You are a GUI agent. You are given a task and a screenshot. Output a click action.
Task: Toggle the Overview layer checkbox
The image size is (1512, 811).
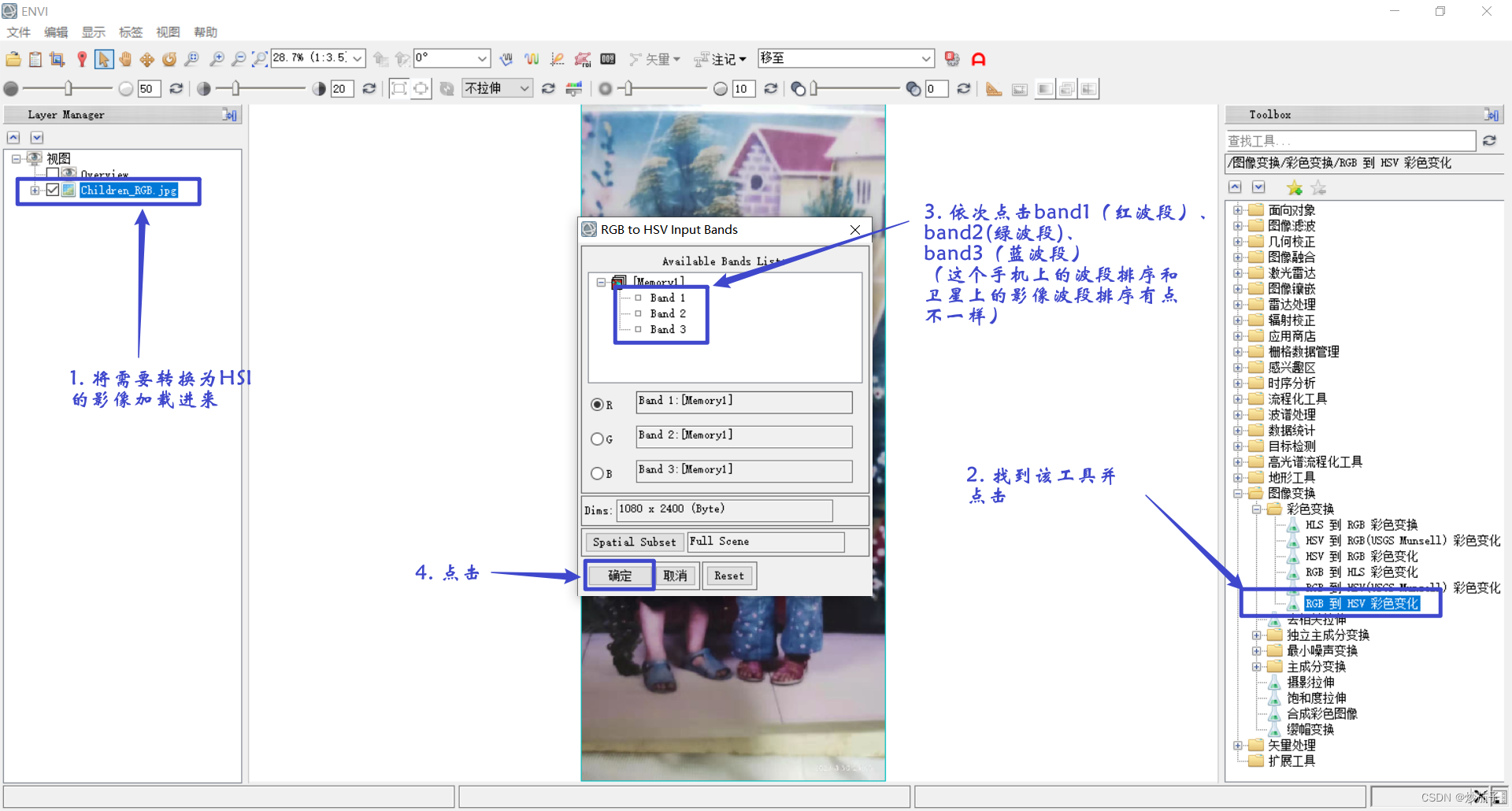tap(53, 173)
